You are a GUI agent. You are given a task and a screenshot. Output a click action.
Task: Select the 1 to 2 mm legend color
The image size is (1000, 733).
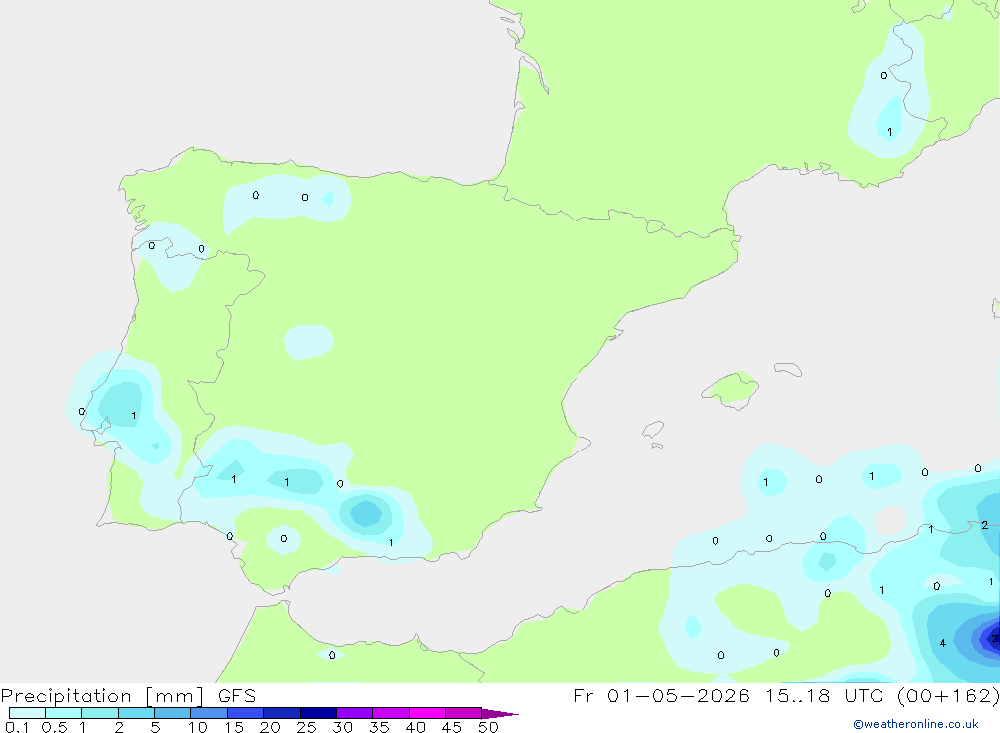click(99, 713)
